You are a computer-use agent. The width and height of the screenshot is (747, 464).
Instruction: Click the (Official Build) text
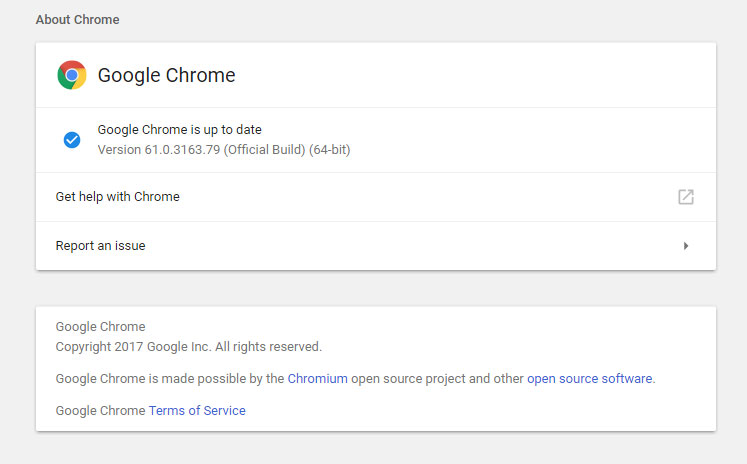(260, 150)
